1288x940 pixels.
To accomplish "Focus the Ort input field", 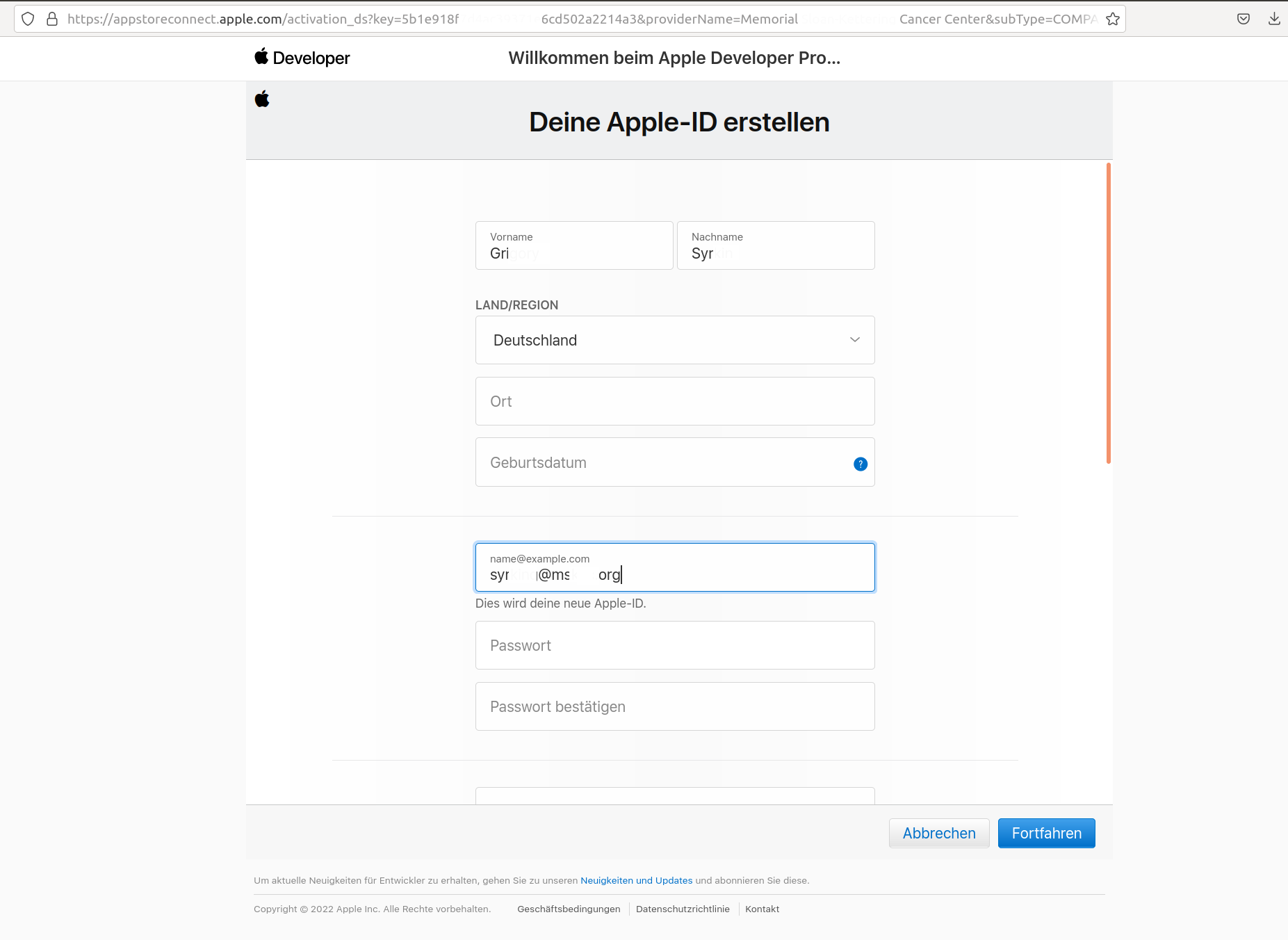I will 674,401.
